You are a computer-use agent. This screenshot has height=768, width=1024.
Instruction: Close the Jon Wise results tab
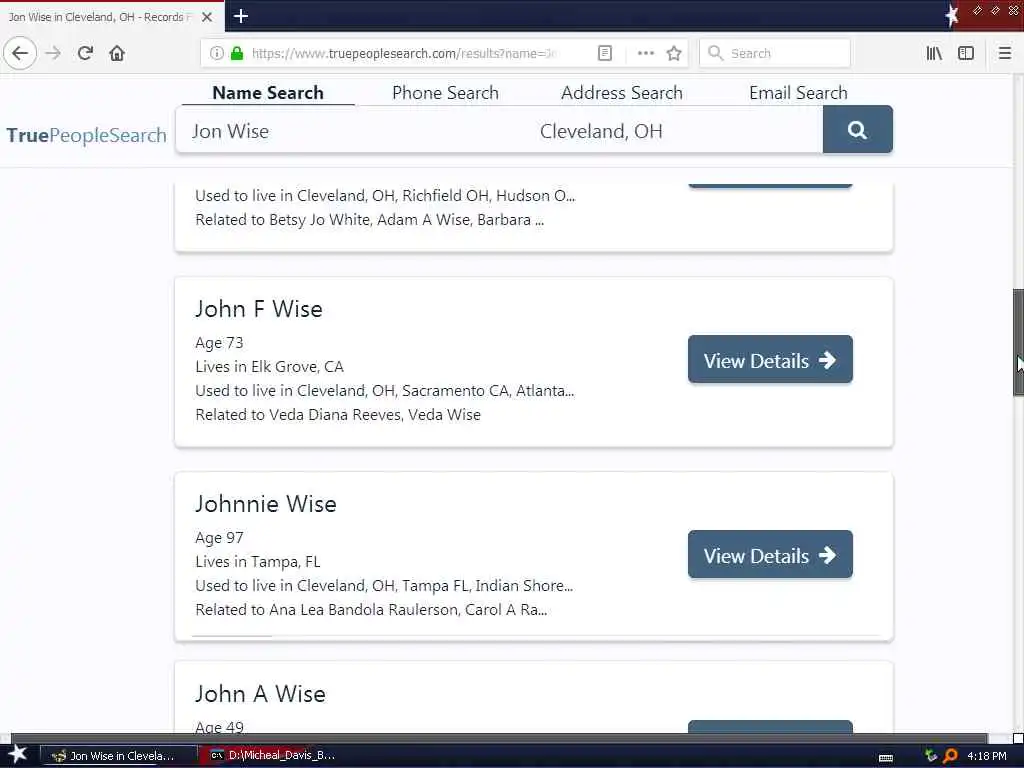coord(207,17)
